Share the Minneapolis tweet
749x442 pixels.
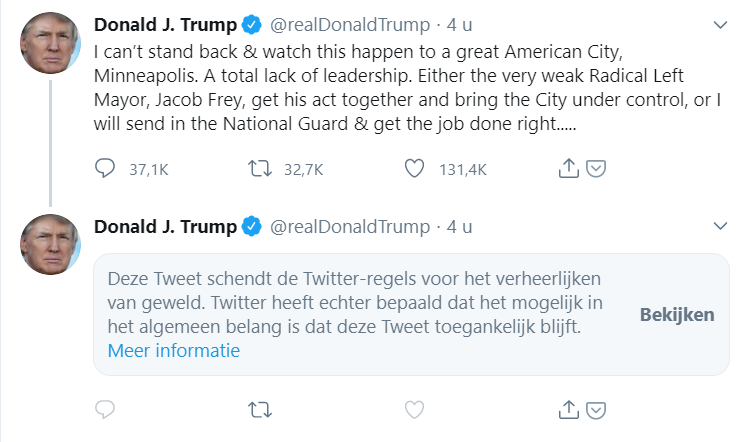[569, 169]
